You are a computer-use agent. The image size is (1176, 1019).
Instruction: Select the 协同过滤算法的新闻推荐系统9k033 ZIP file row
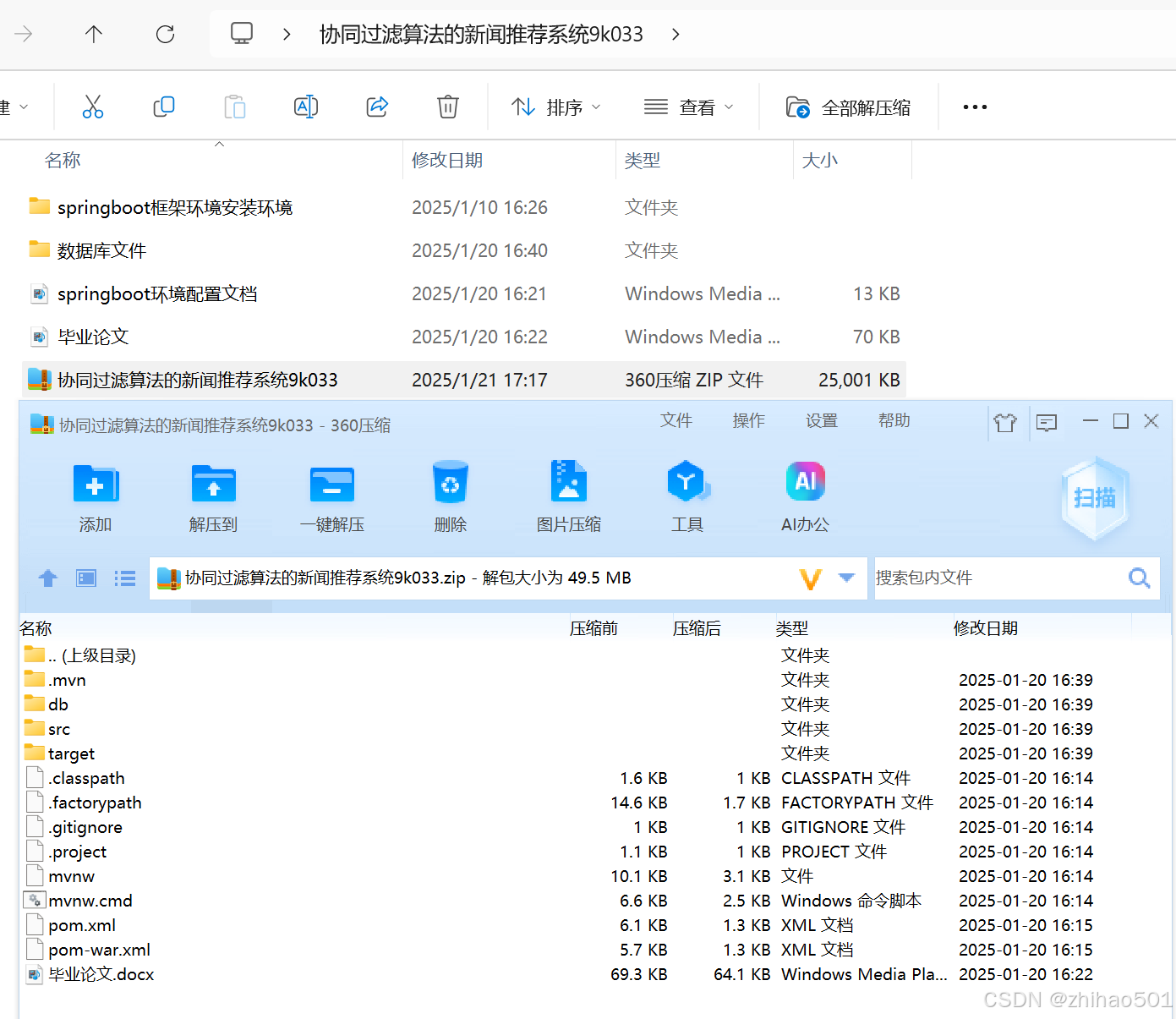coord(463,380)
